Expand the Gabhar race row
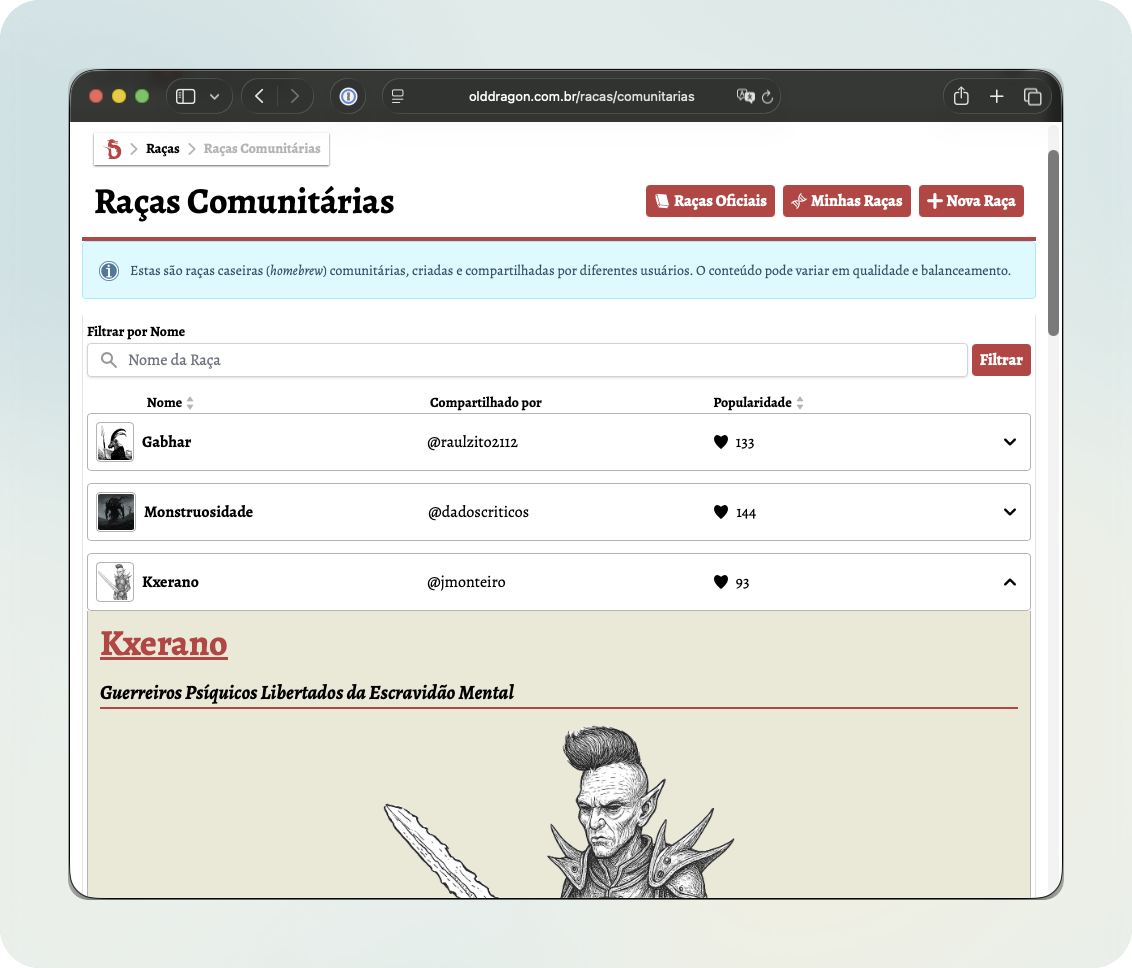 (x=1009, y=441)
